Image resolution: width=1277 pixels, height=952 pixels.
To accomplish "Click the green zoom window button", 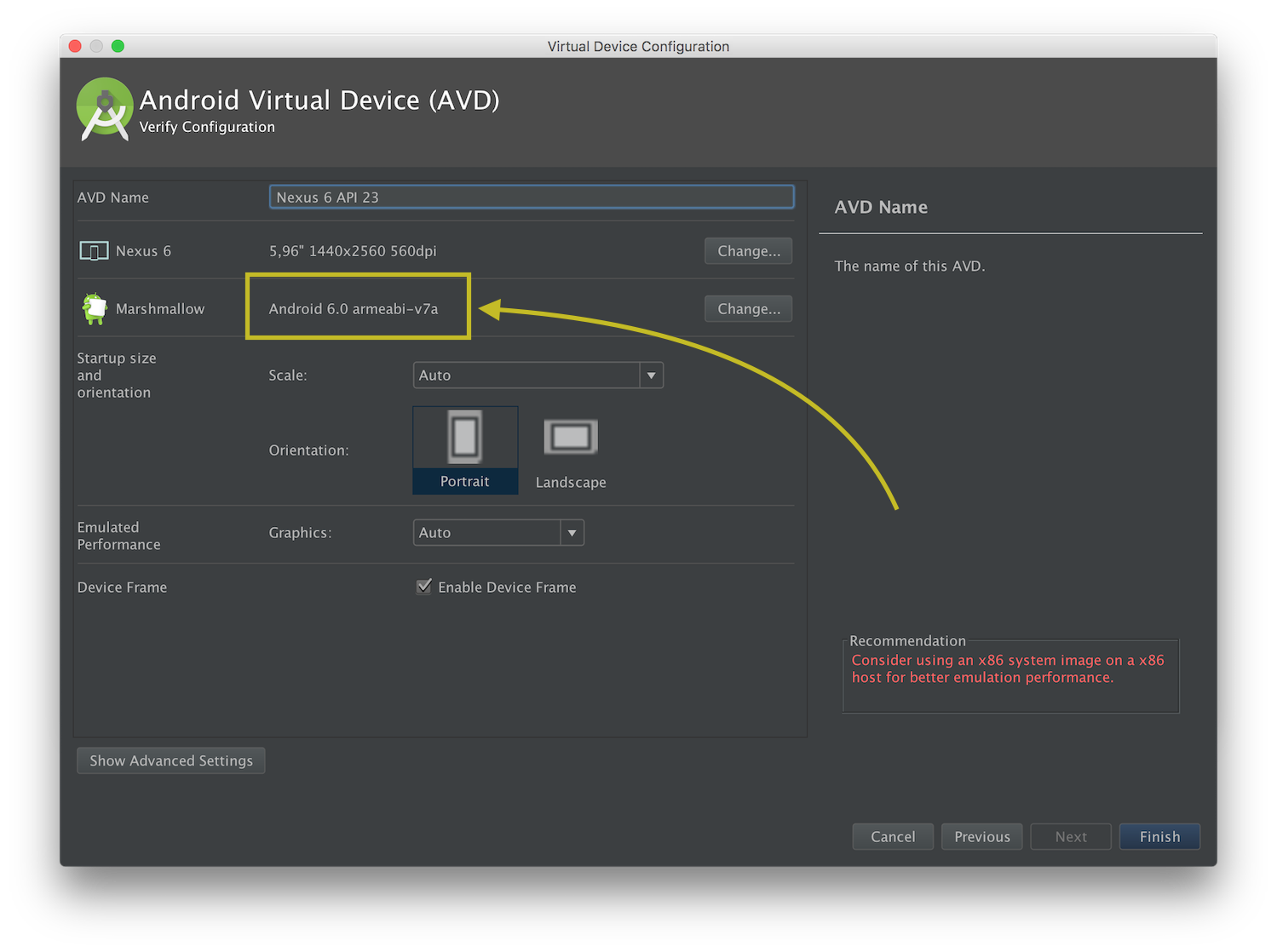I will (118, 46).
